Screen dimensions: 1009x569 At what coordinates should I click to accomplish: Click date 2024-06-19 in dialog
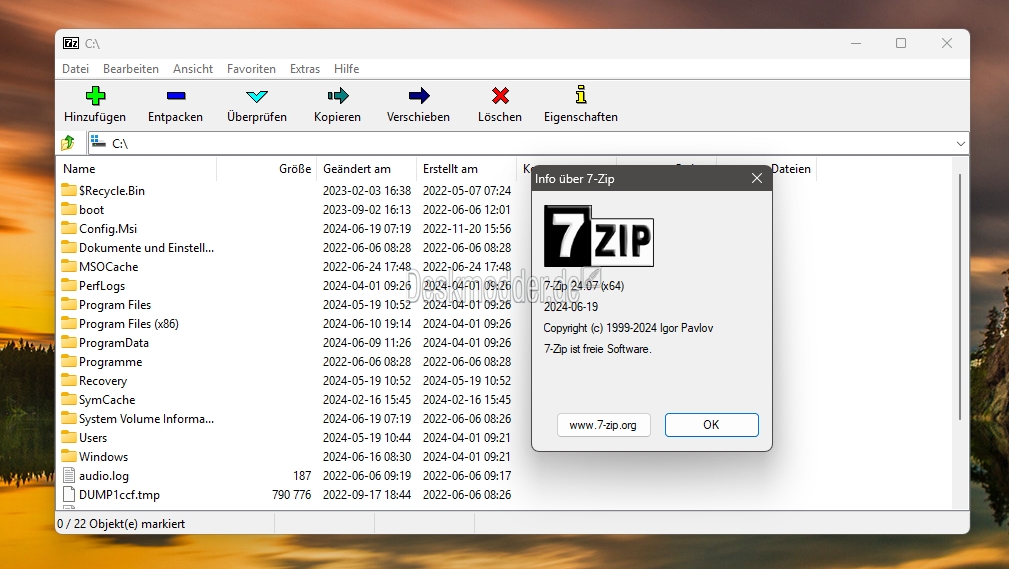click(x=571, y=306)
